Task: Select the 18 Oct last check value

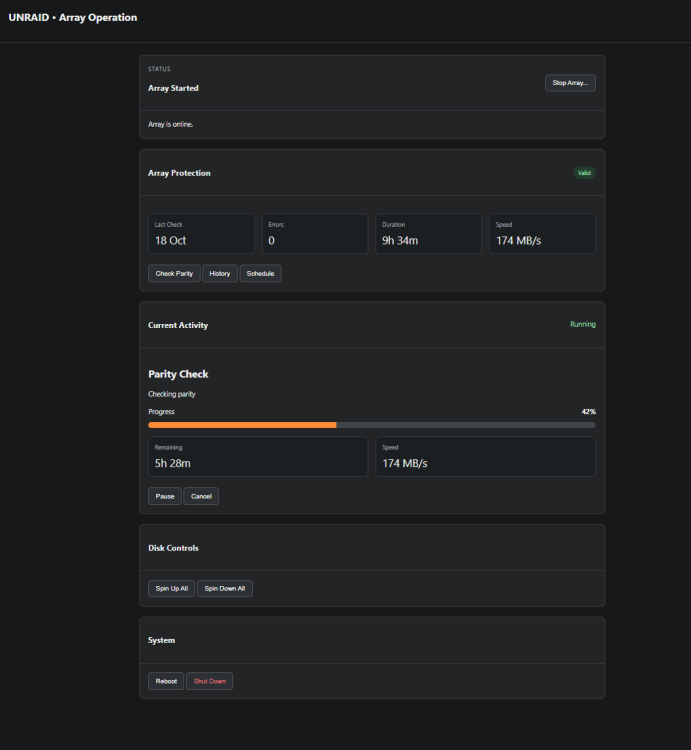Action: click(170, 241)
